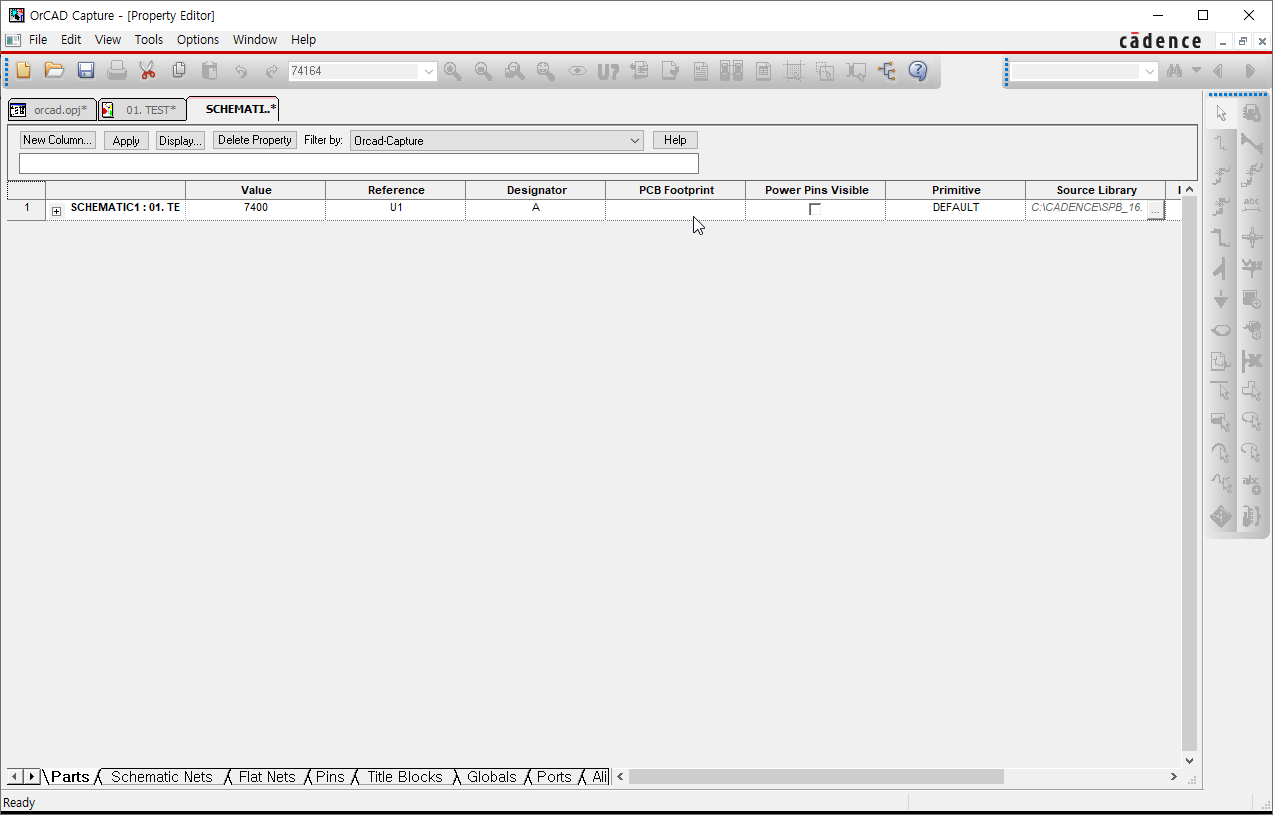
Task: Select the Title Blocks tab
Action: point(405,777)
